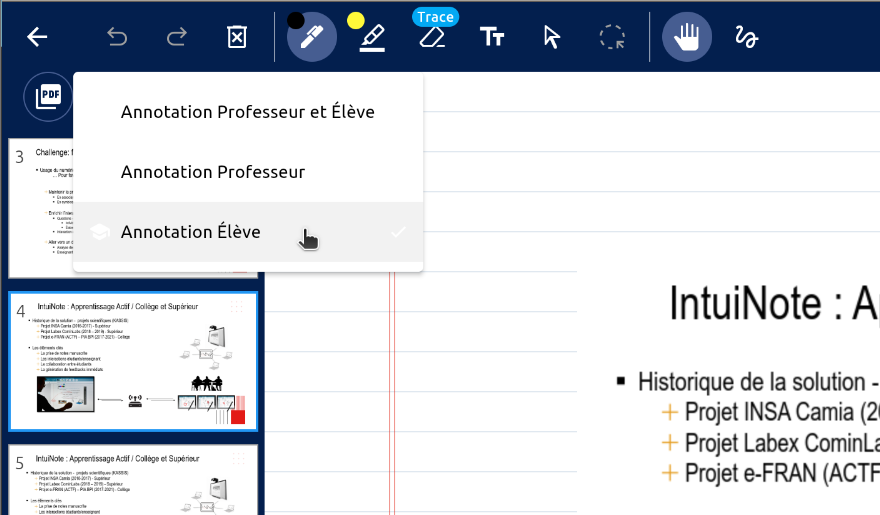Click the back arrow button
Image resolution: width=880 pixels, height=515 pixels.
point(37,37)
